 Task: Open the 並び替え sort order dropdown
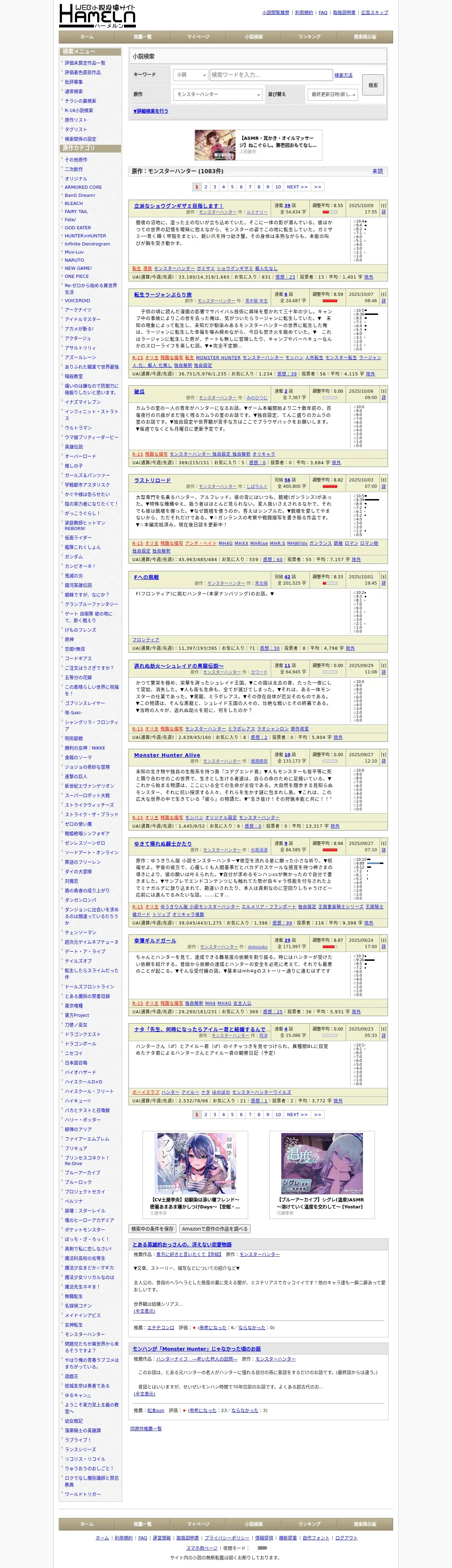[333, 94]
